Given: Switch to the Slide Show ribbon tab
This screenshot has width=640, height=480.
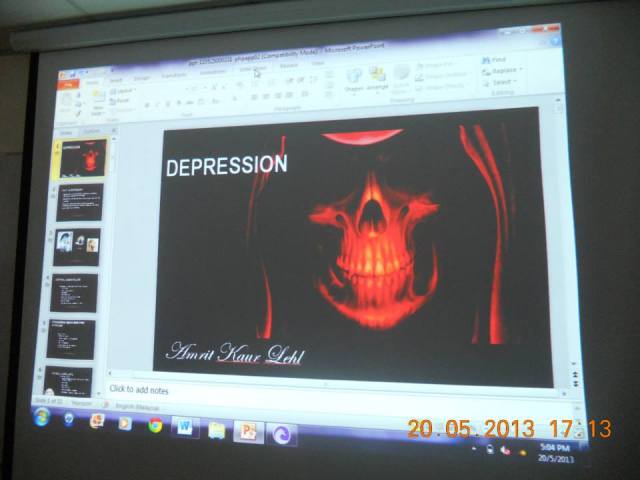Looking at the screenshot, I should 253,69.
